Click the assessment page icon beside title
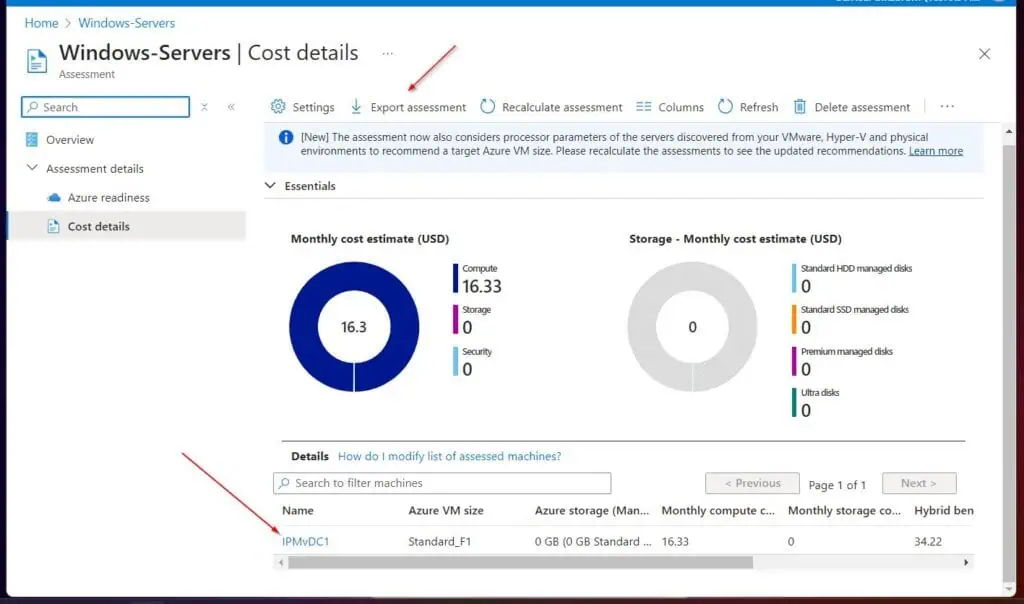This screenshot has width=1024, height=604. (37, 61)
